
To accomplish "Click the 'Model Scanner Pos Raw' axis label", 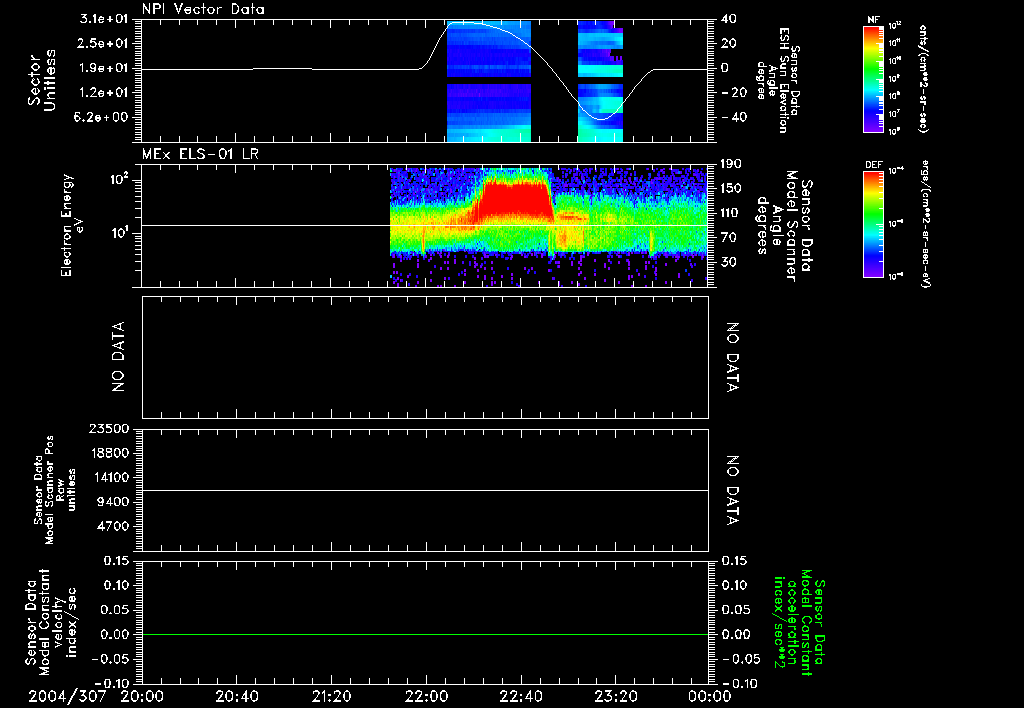I will [54, 490].
